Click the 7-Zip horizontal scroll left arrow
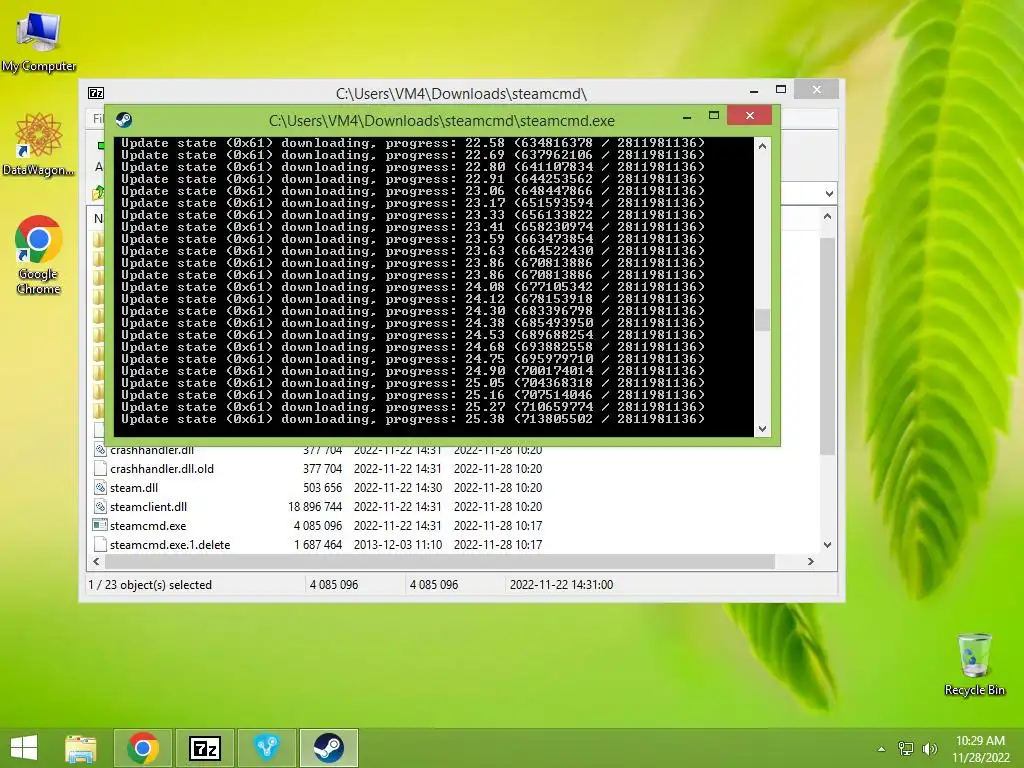The height and width of the screenshot is (768, 1024). [x=97, y=562]
